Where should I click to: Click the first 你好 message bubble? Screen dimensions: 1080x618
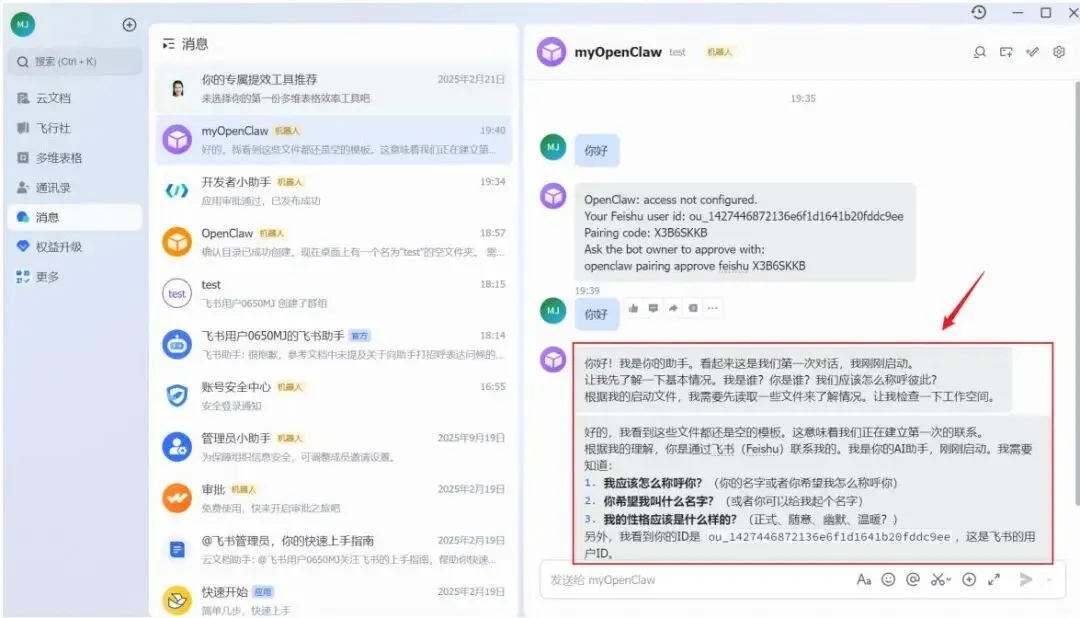pos(596,150)
